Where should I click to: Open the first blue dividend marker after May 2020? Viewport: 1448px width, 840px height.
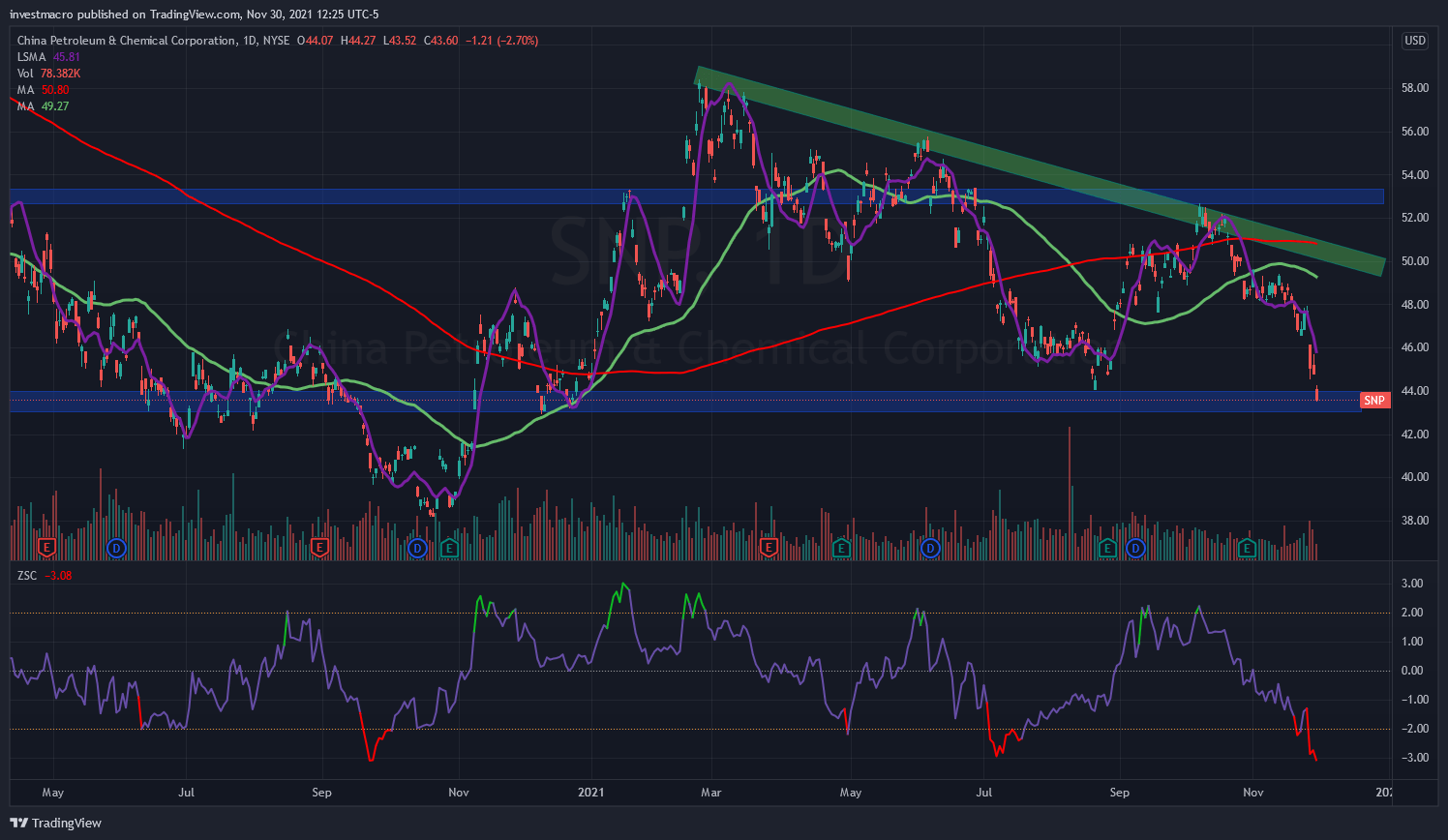116,548
